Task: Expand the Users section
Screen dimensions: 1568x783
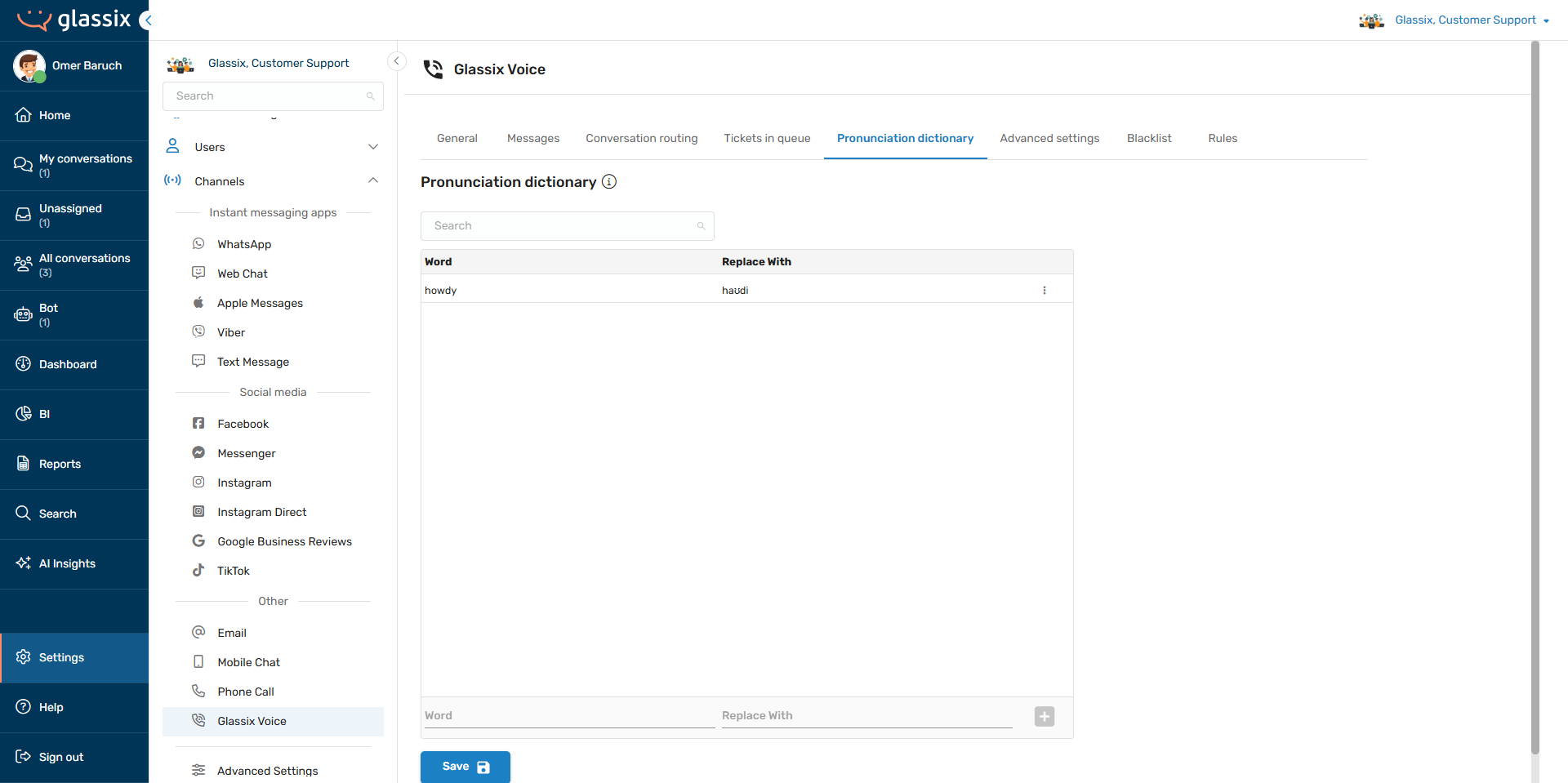Action: tap(373, 147)
